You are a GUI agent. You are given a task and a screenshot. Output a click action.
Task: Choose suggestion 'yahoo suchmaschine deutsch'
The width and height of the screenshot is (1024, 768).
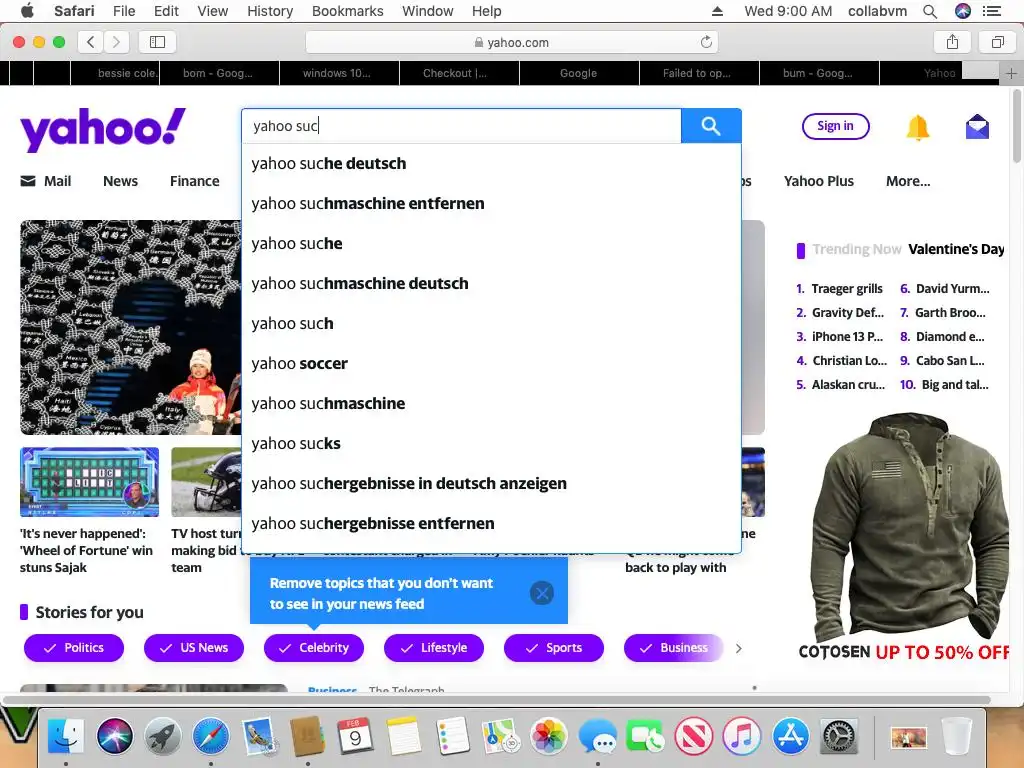pos(491,283)
